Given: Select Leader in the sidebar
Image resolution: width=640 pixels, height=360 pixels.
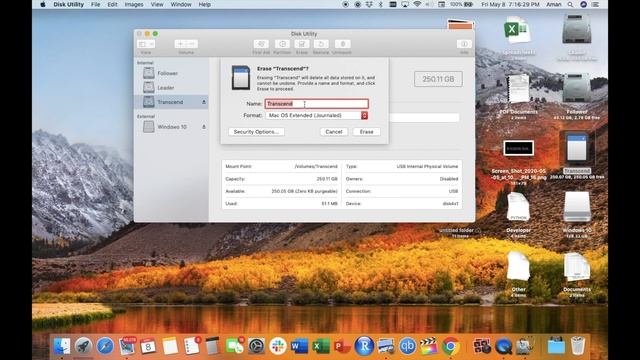Looking at the screenshot, I should point(166,88).
